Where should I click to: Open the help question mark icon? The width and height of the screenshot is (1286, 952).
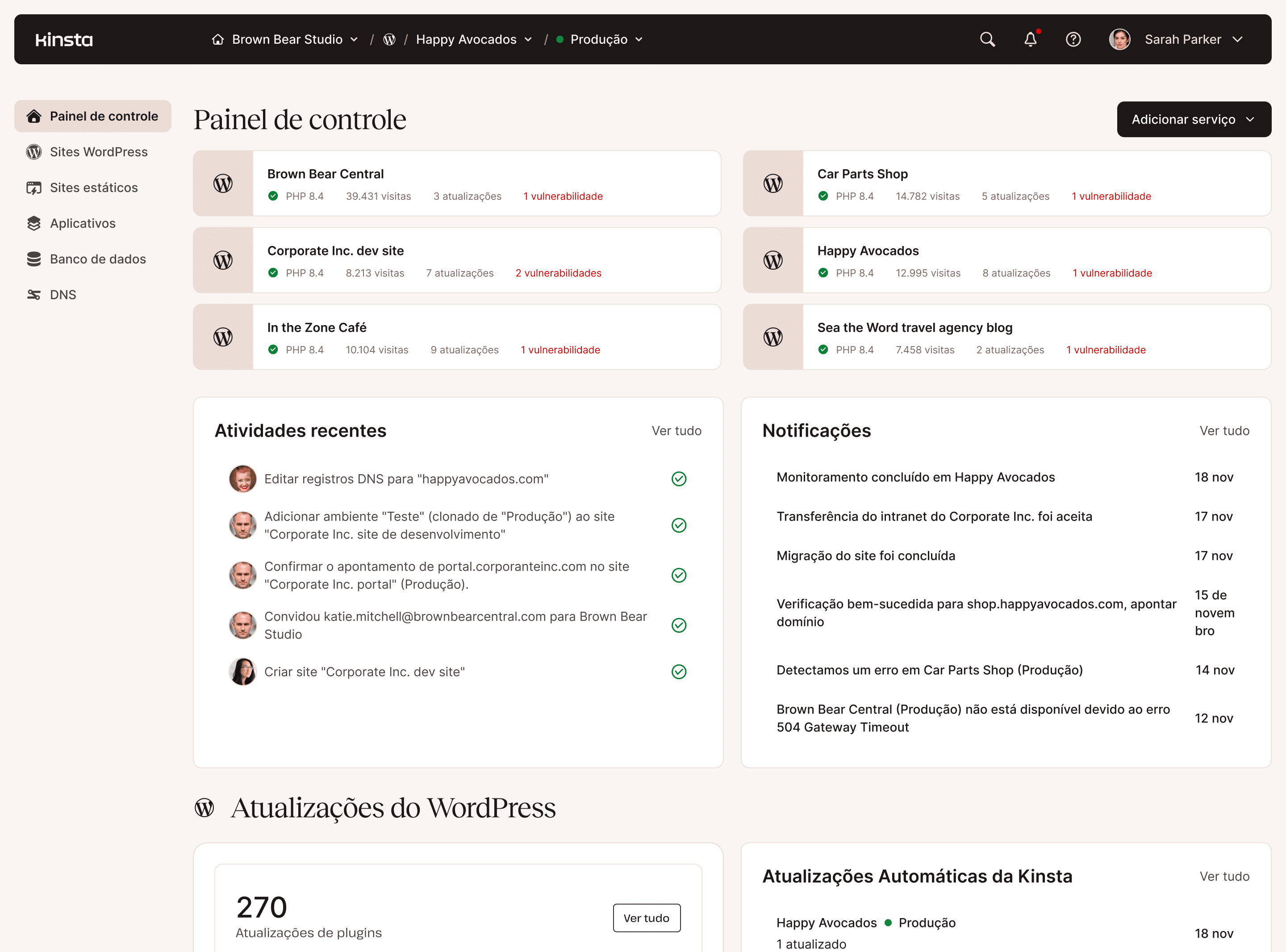coord(1073,39)
